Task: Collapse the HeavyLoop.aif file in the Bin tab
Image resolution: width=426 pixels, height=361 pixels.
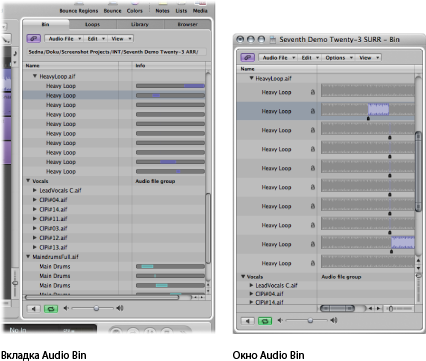Action: pos(35,76)
